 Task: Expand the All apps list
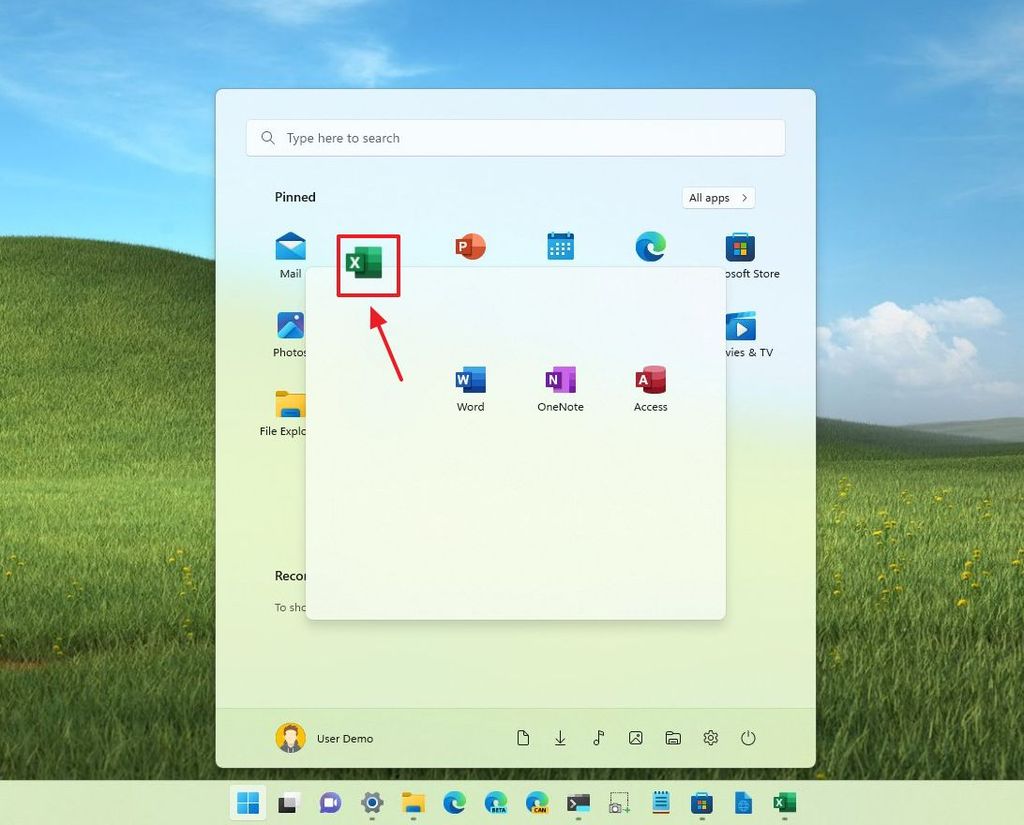[717, 197]
